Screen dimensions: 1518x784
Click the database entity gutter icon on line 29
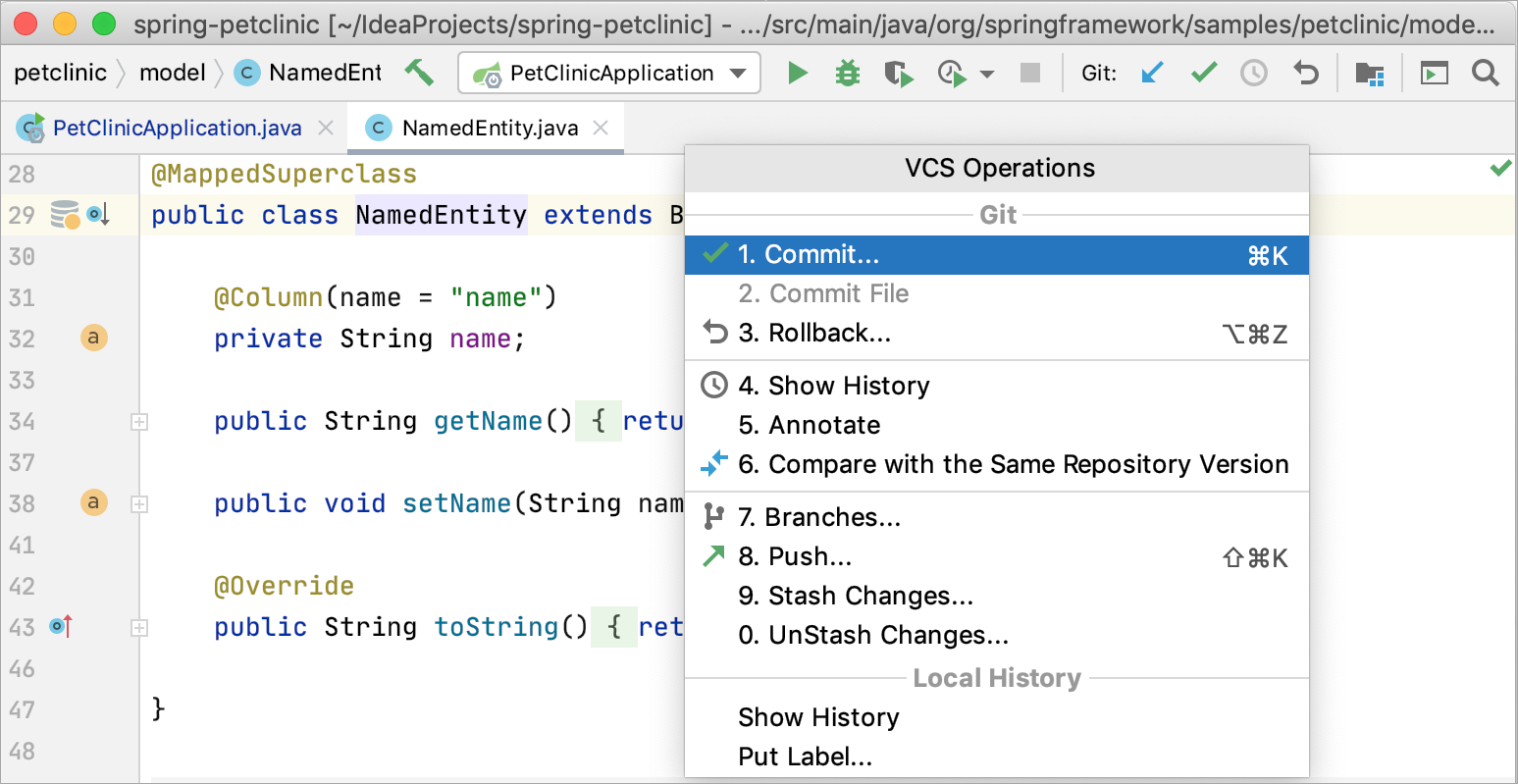tap(65, 214)
